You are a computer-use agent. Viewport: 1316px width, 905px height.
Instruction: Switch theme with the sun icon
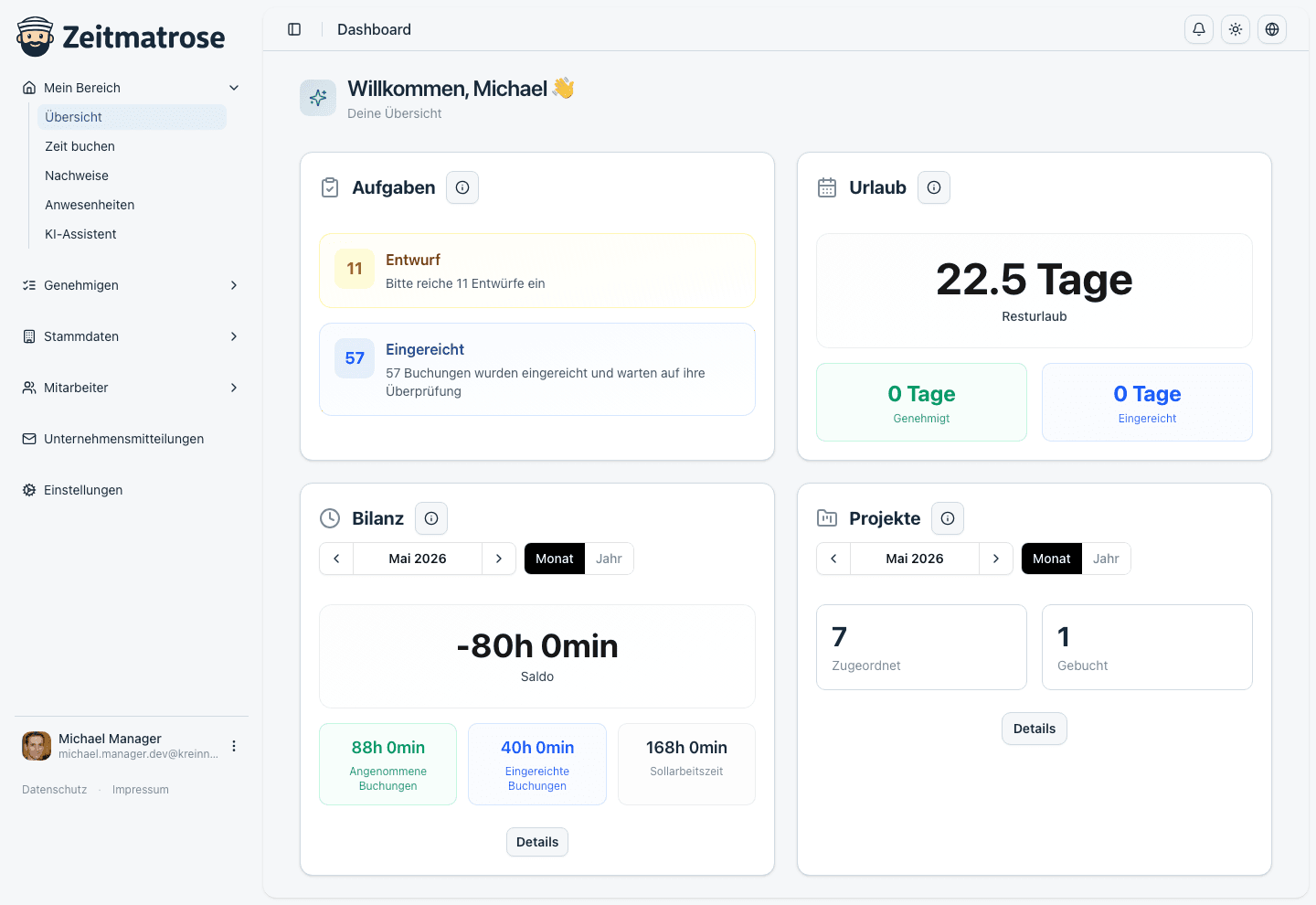click(1236, 29)
